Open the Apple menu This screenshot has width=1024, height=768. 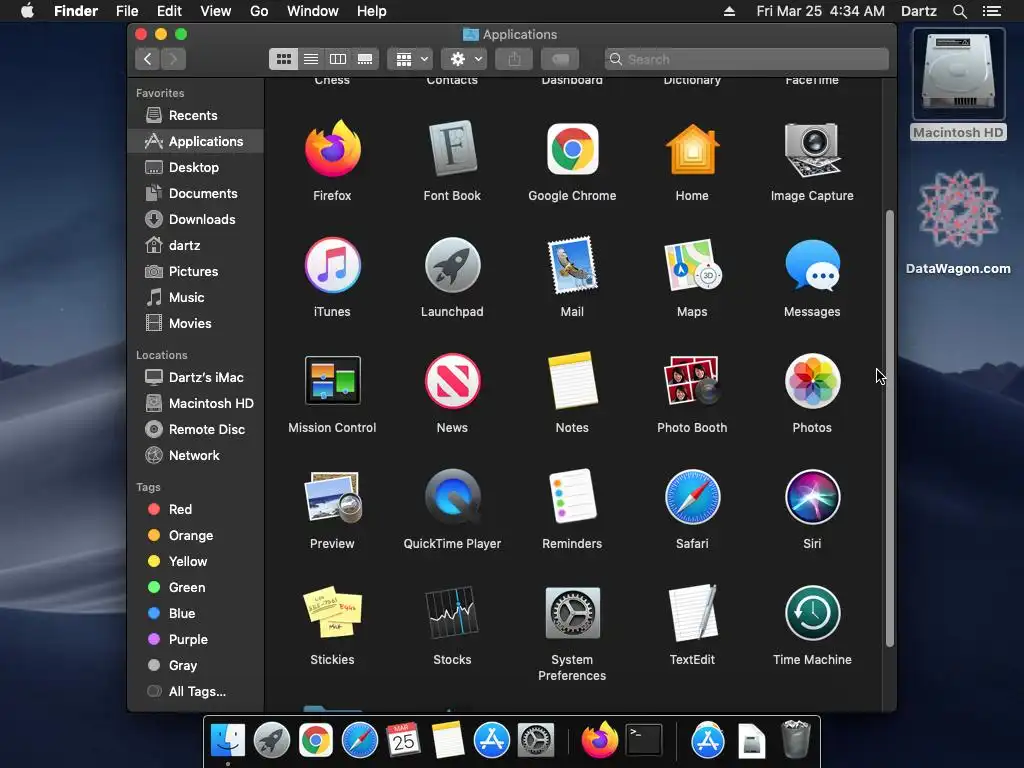27,11
